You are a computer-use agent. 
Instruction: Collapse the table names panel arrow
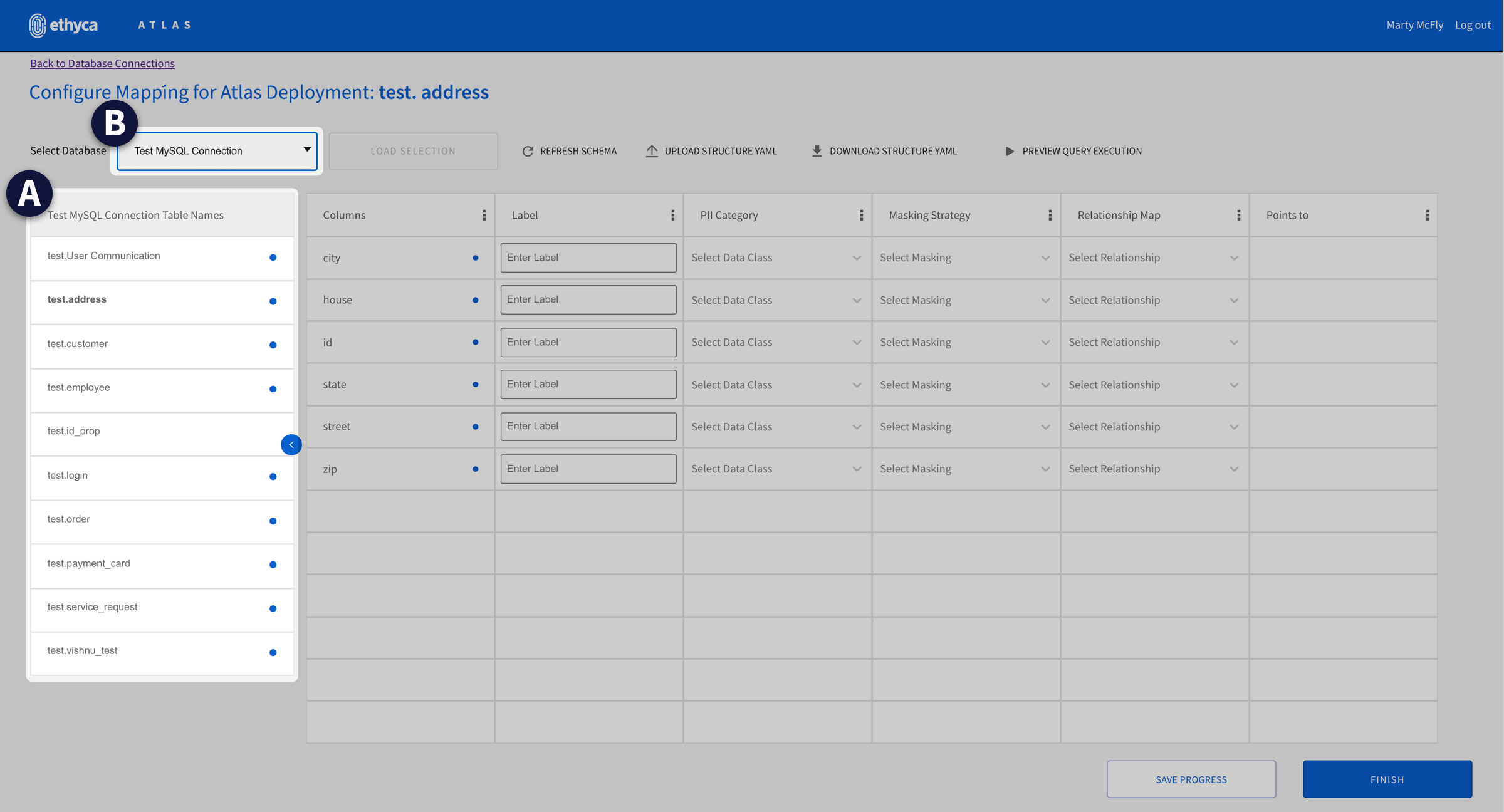click(x=291, y=445)
